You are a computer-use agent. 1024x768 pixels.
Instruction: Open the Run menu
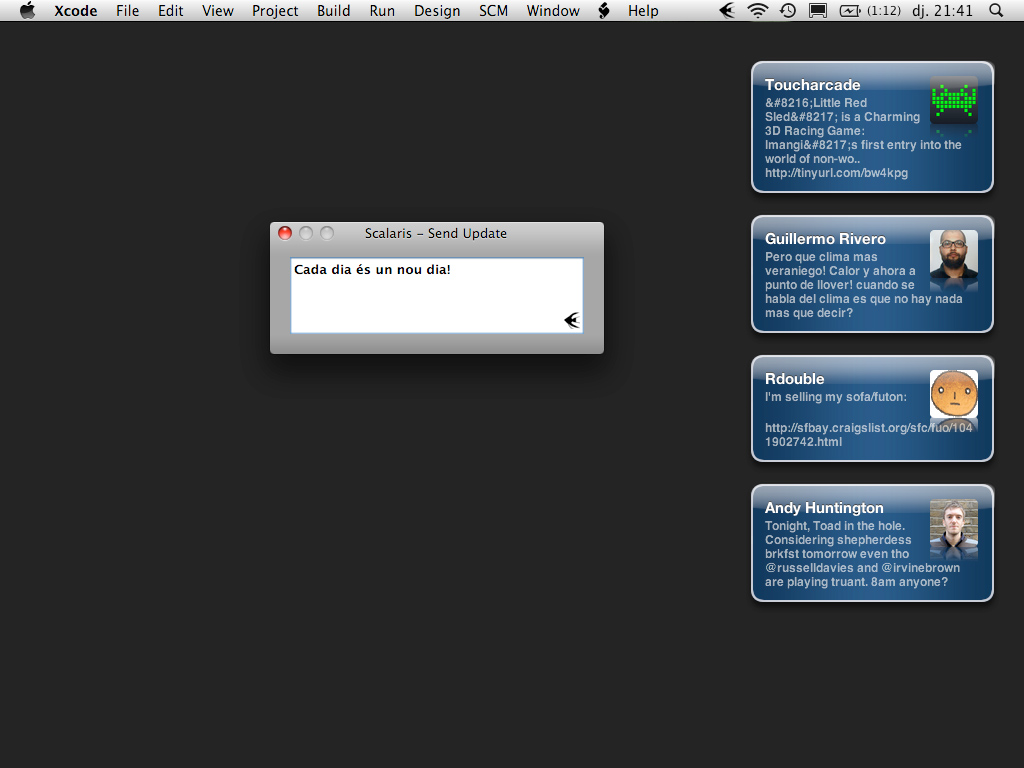(x=382, y=11)
